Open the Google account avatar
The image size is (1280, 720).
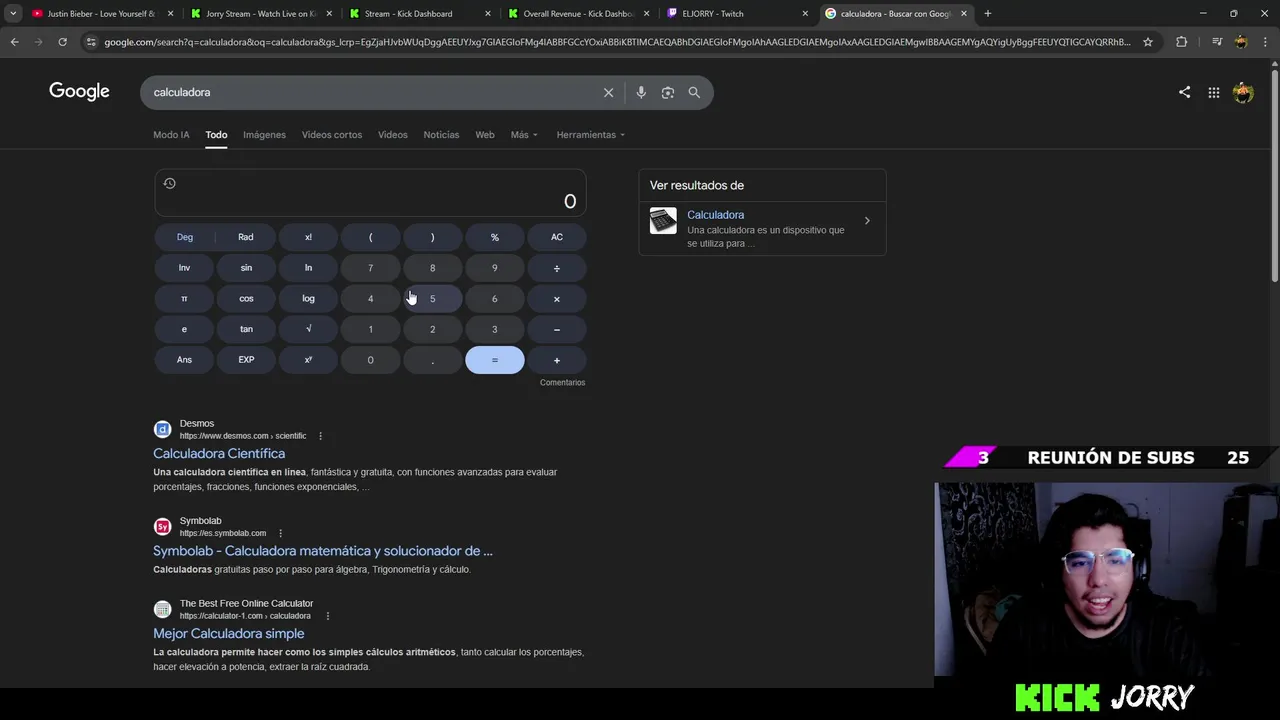click(x=1243, y=92)
